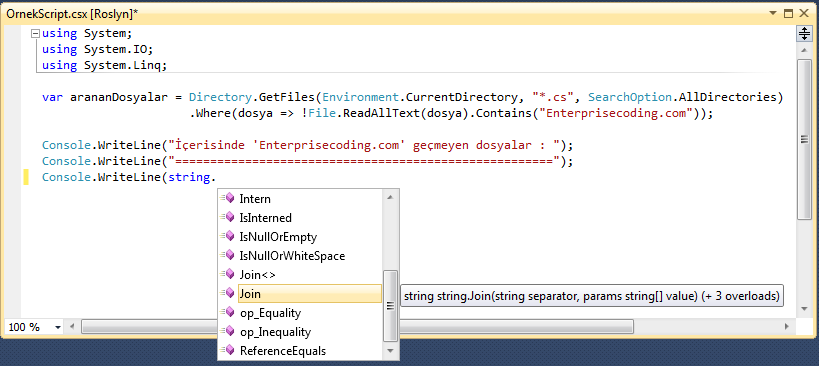Choose IsNullOrEmpty in the completion list
The height and width of the screenshot is (366, 819).
coord(278,237)
